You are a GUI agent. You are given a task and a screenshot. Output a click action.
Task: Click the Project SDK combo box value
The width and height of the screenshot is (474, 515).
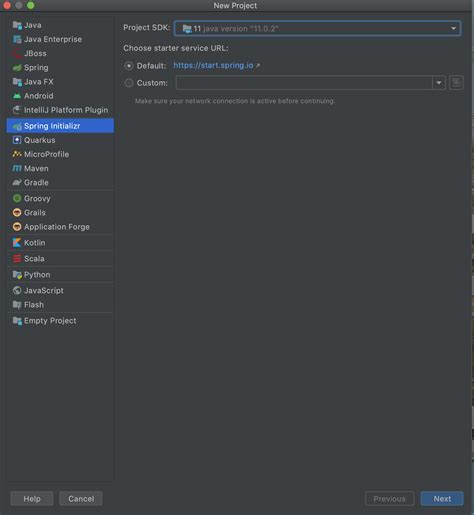[x=317, y=29]
